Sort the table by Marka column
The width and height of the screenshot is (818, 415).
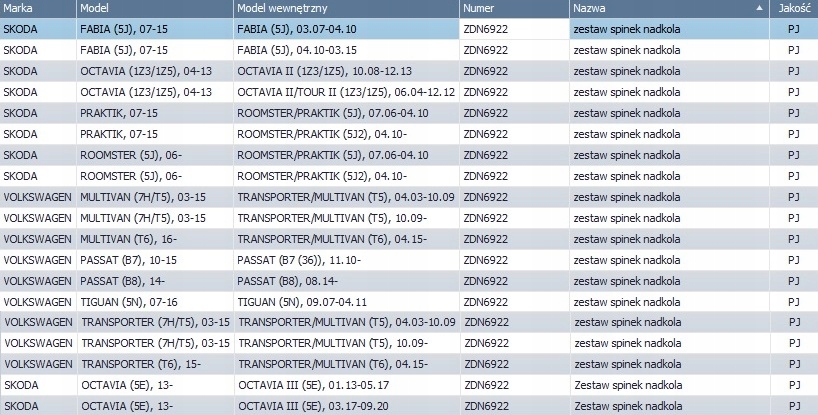pyautogui.click(x=37, y=9)
